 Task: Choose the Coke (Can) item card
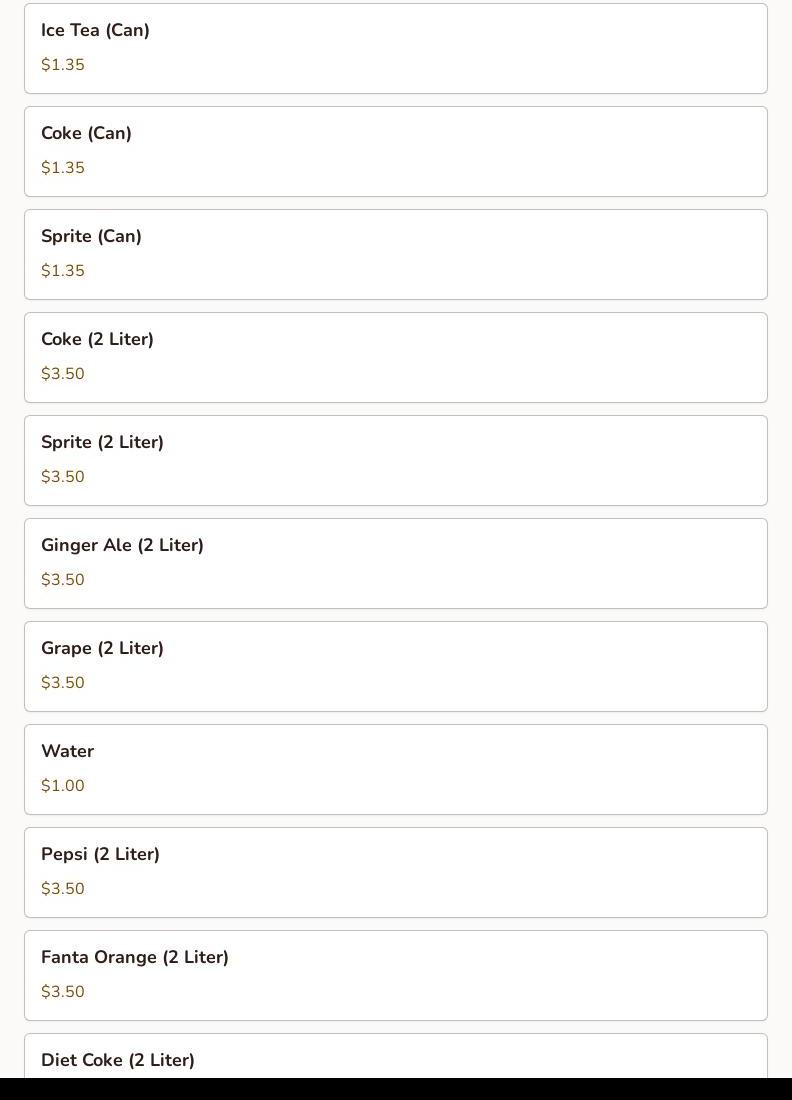pyautogui.click(x=395, y=151)
